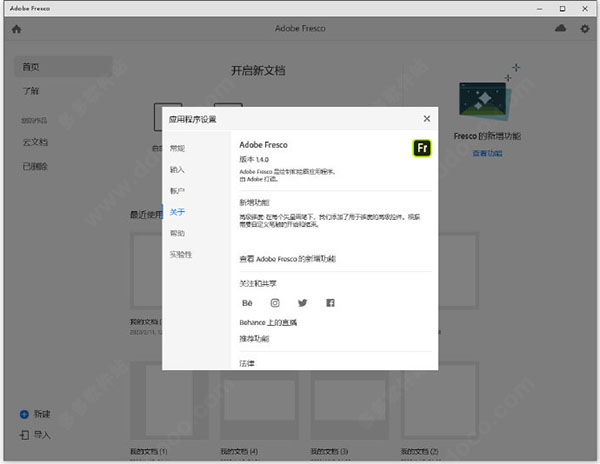
Task: Click 法律 section heading
Action: tap(247, 363)
